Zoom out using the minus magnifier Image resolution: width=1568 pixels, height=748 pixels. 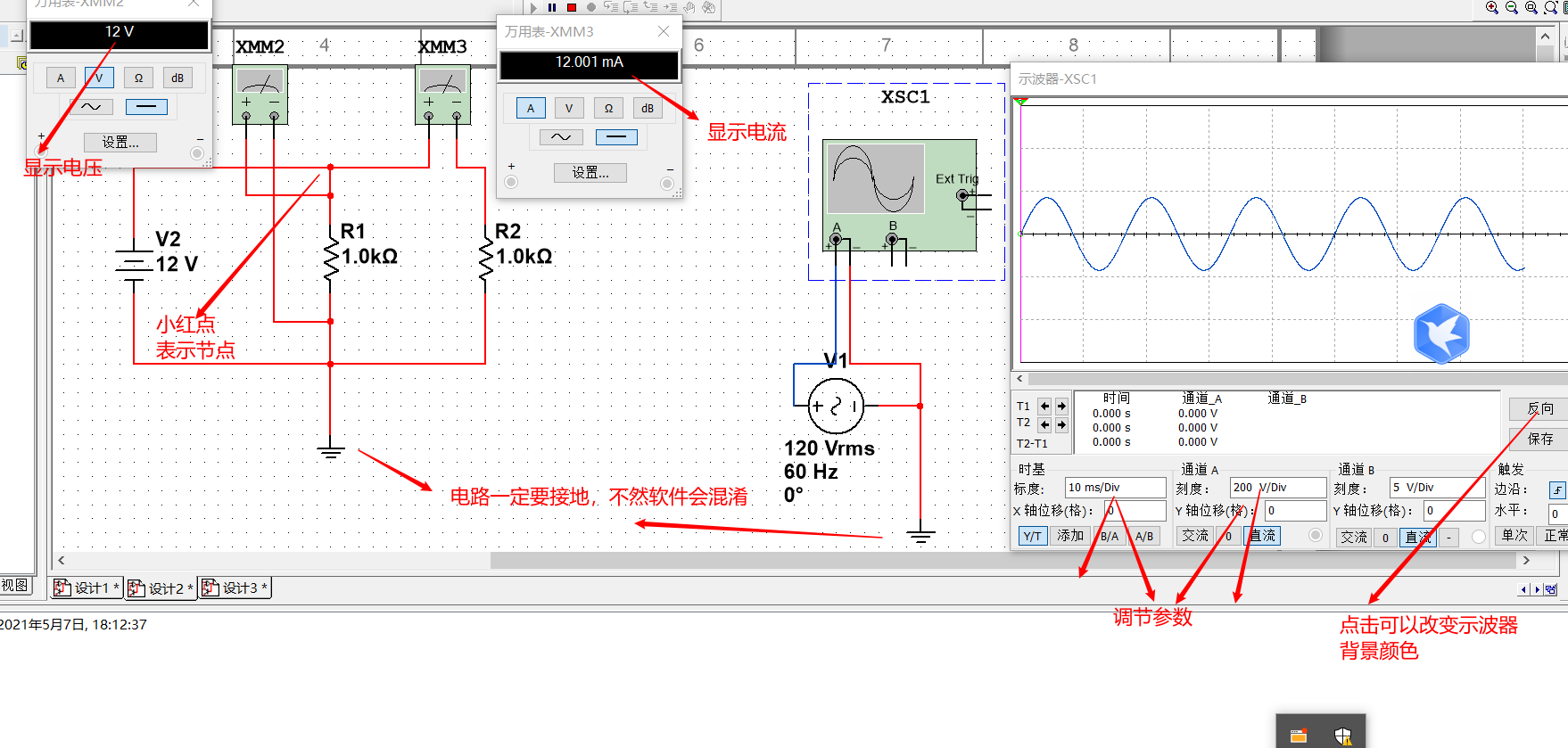coord(1512,7)
